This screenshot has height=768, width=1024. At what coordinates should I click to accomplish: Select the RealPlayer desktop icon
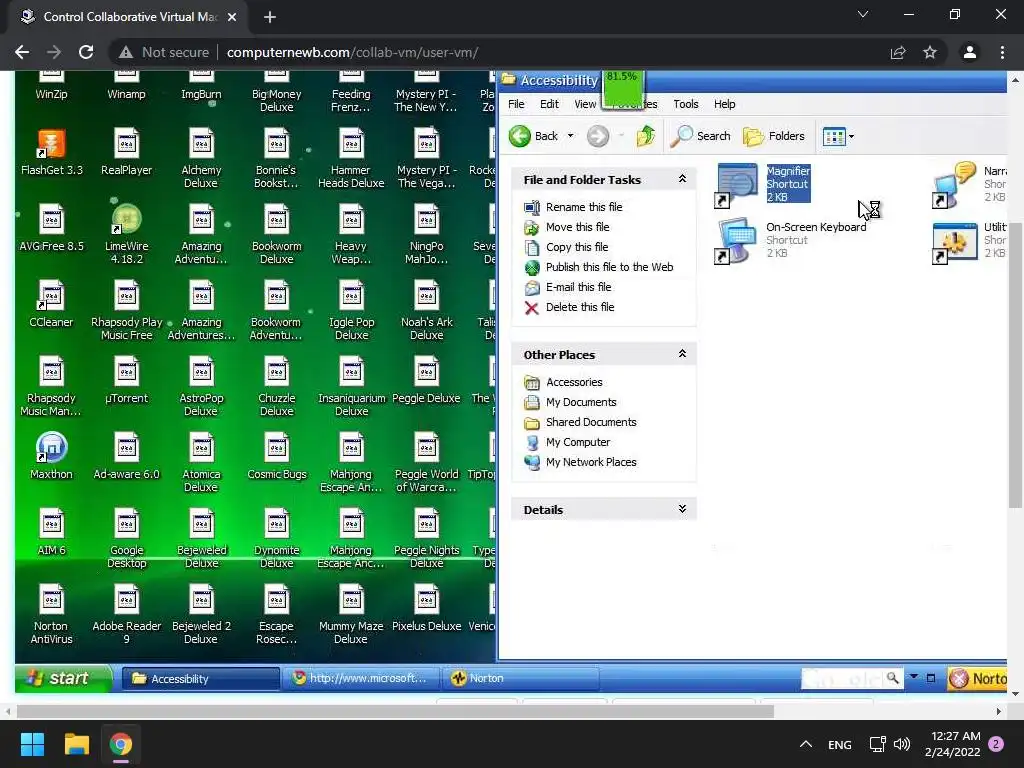[x=126, y=152]
